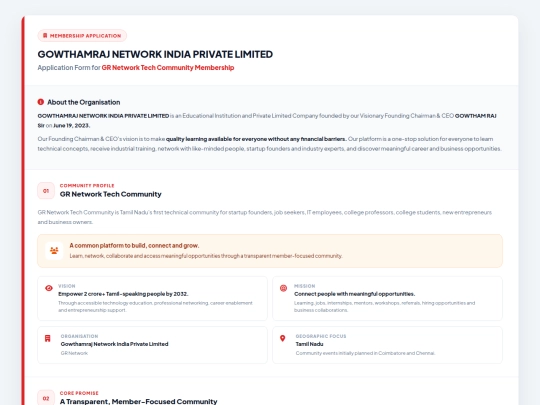Click the About the Organisation heading
Viewport: 540px width, 405px height.
pos(84,102)
